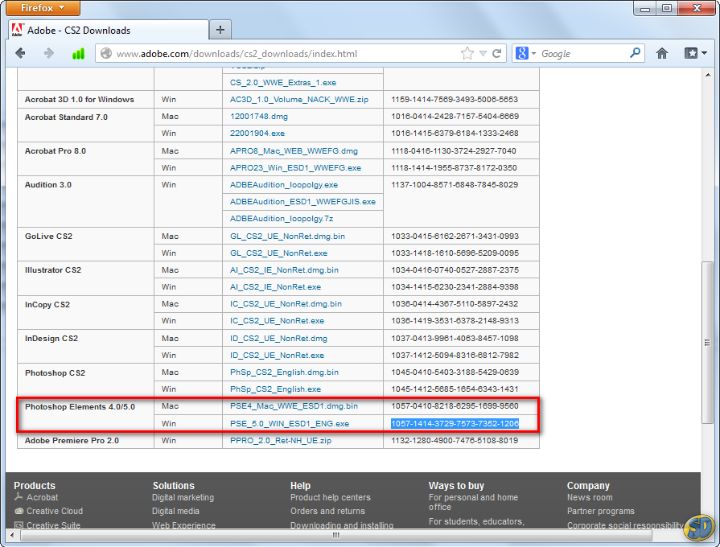
Task: Open the Acrobat footer link
Action: (42, 497)
